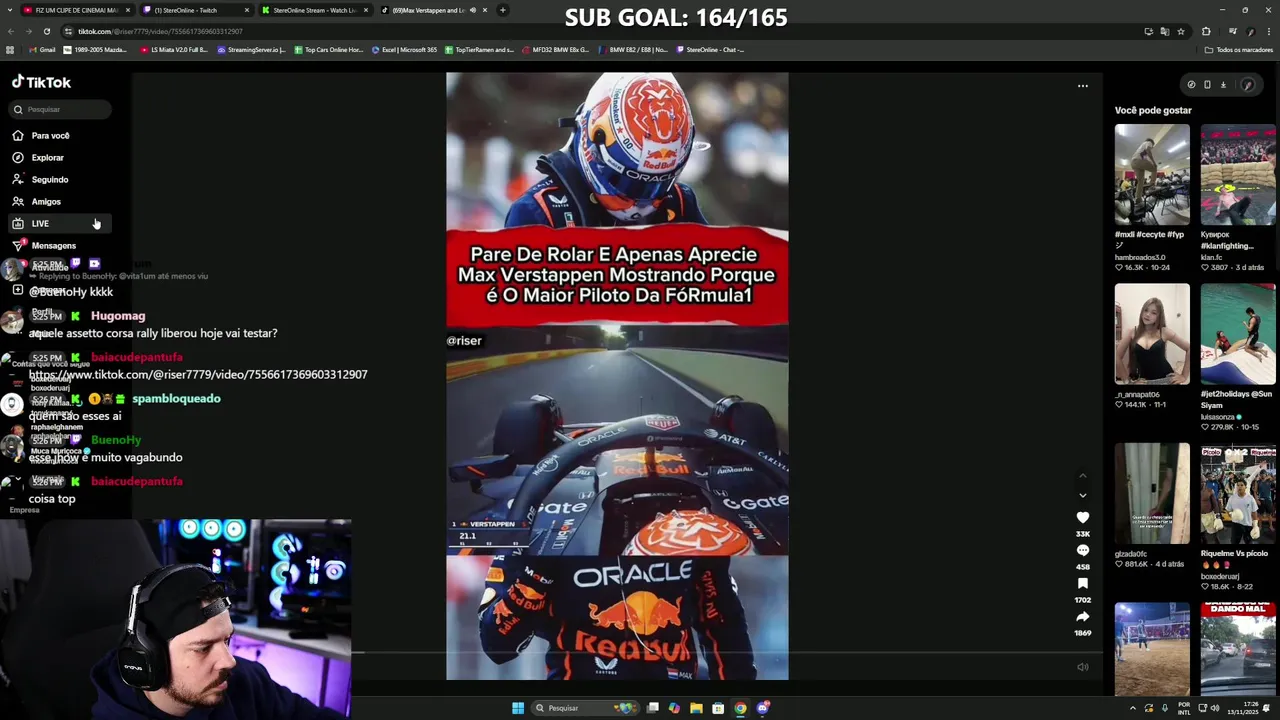Switch to FIZ UM CLIPE DE CINEMA tab
The width and height of the screenshot is (1280, 720).
click(x=76, y=10)
